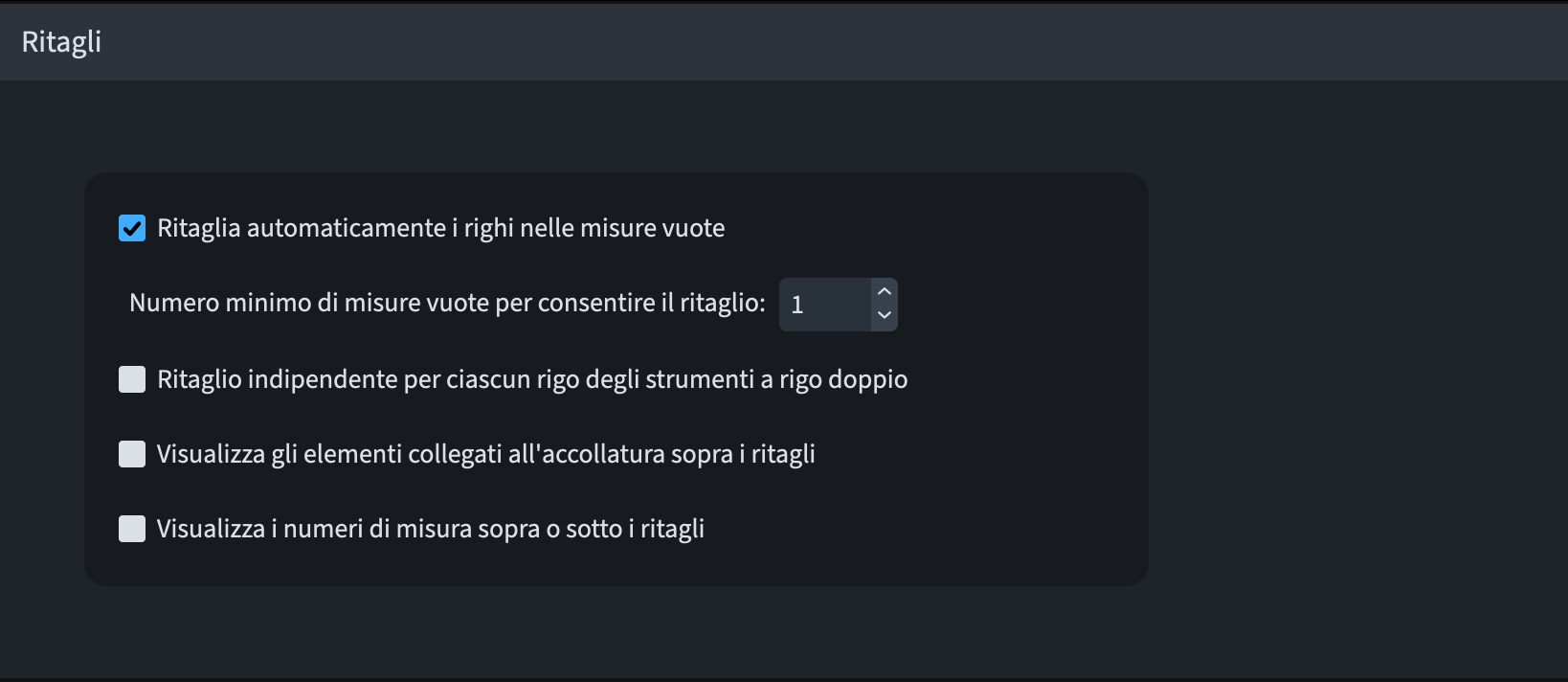Decrease minimum empty bars with down arrow

pos(885,316)
